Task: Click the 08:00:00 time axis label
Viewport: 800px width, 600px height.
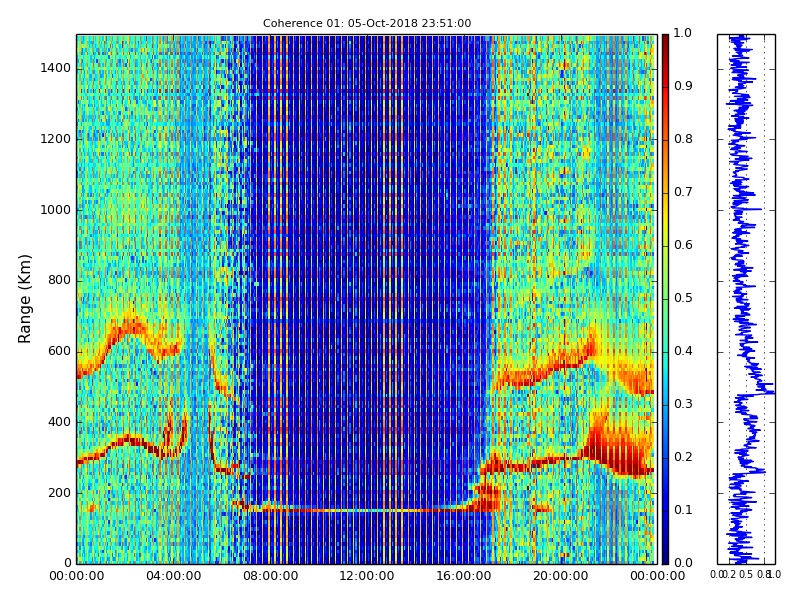Action: [x=270, y=576]
